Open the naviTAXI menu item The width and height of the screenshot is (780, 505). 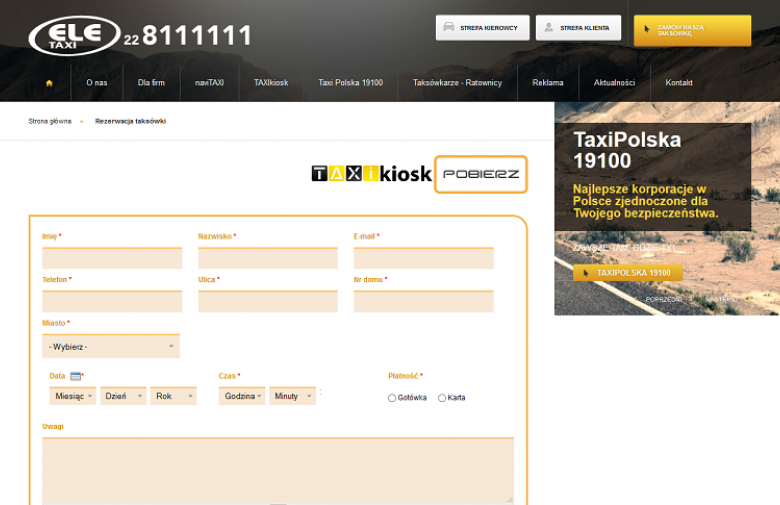pos(209,83)
